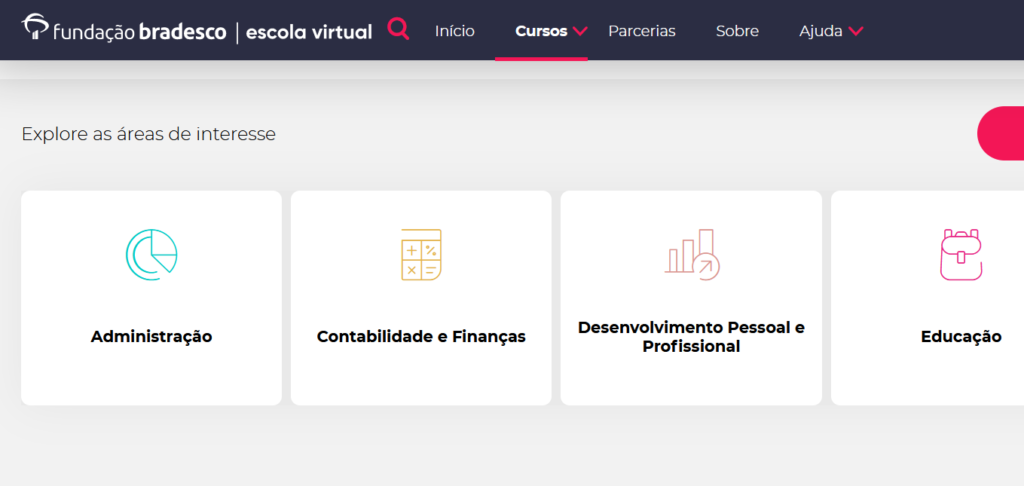Click the Fundação Bradesco tree logo icon
1024x486 pixels.
coord(35,27)
